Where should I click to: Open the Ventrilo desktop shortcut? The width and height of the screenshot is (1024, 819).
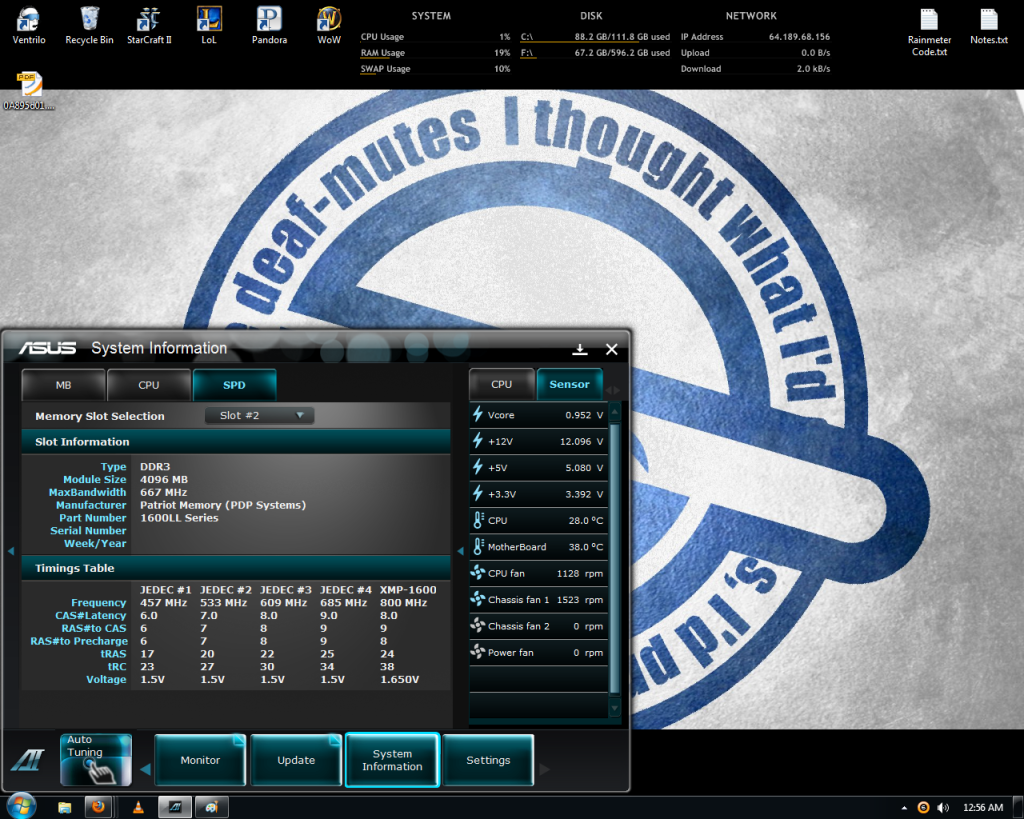point(29,25)
